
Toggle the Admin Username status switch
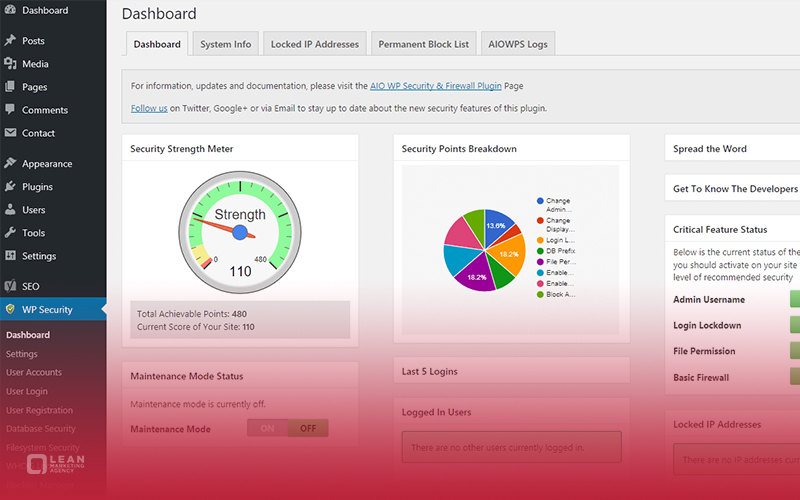[795, 299]
